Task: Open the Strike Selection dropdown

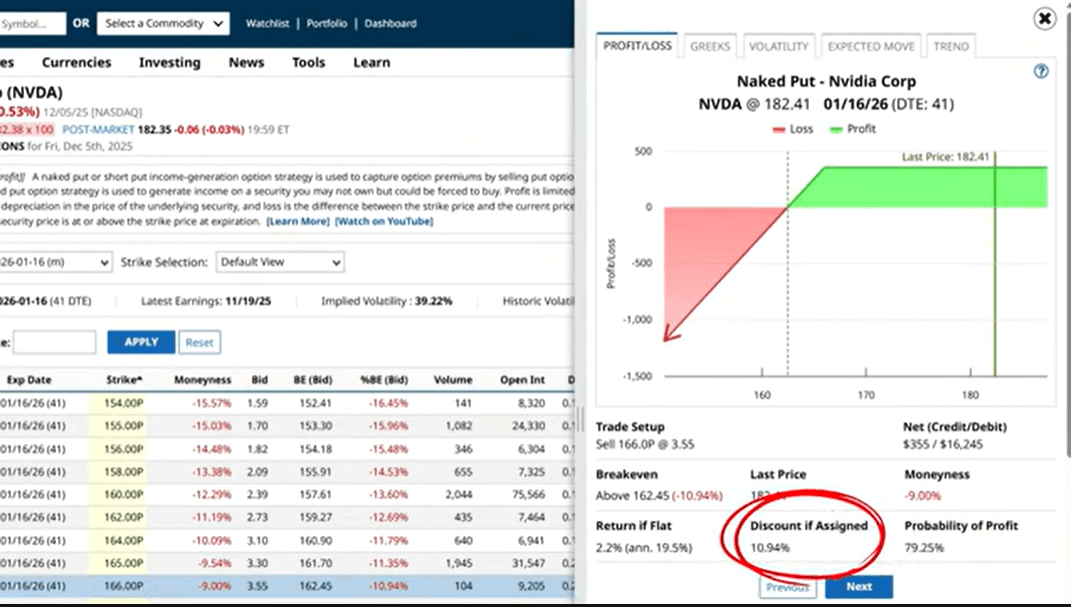Action: 280,261
